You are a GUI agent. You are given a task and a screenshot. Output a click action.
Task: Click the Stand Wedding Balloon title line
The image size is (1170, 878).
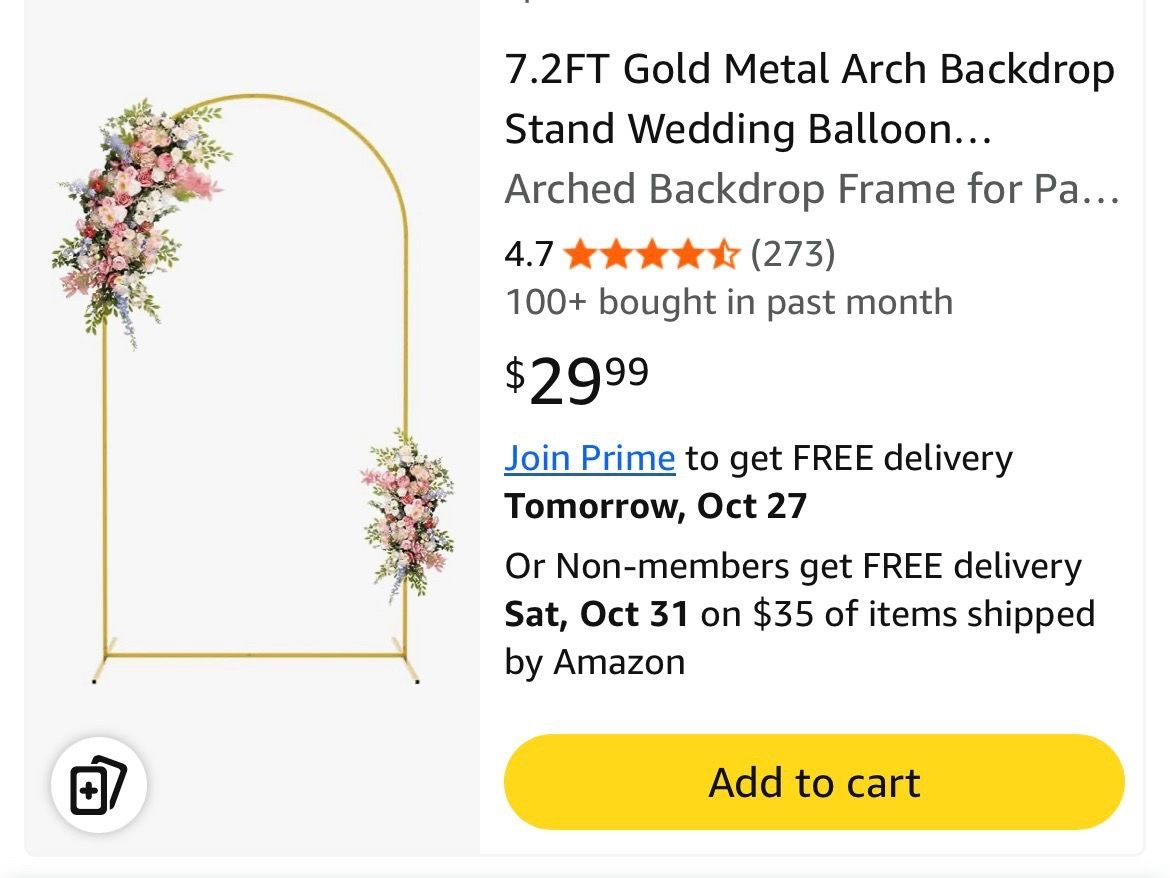(x=748, y=129)
